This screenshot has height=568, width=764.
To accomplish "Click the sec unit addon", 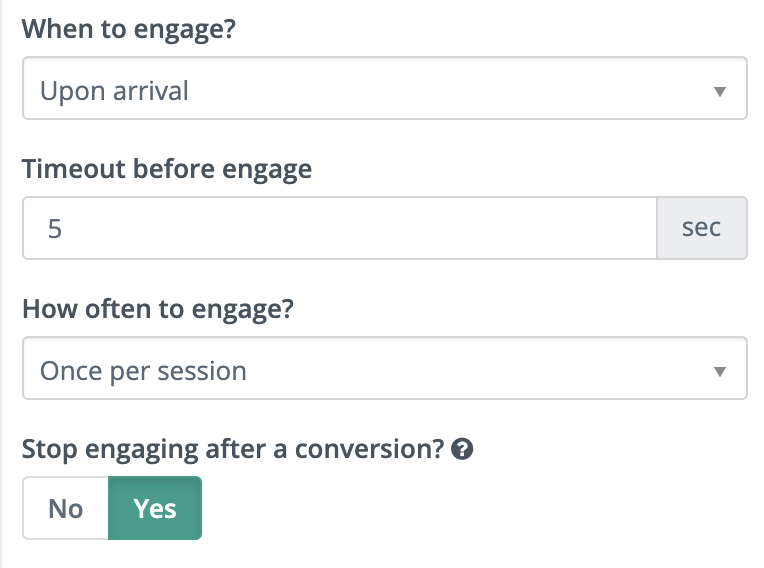I will pyautogui.click(x=701, y=228).
